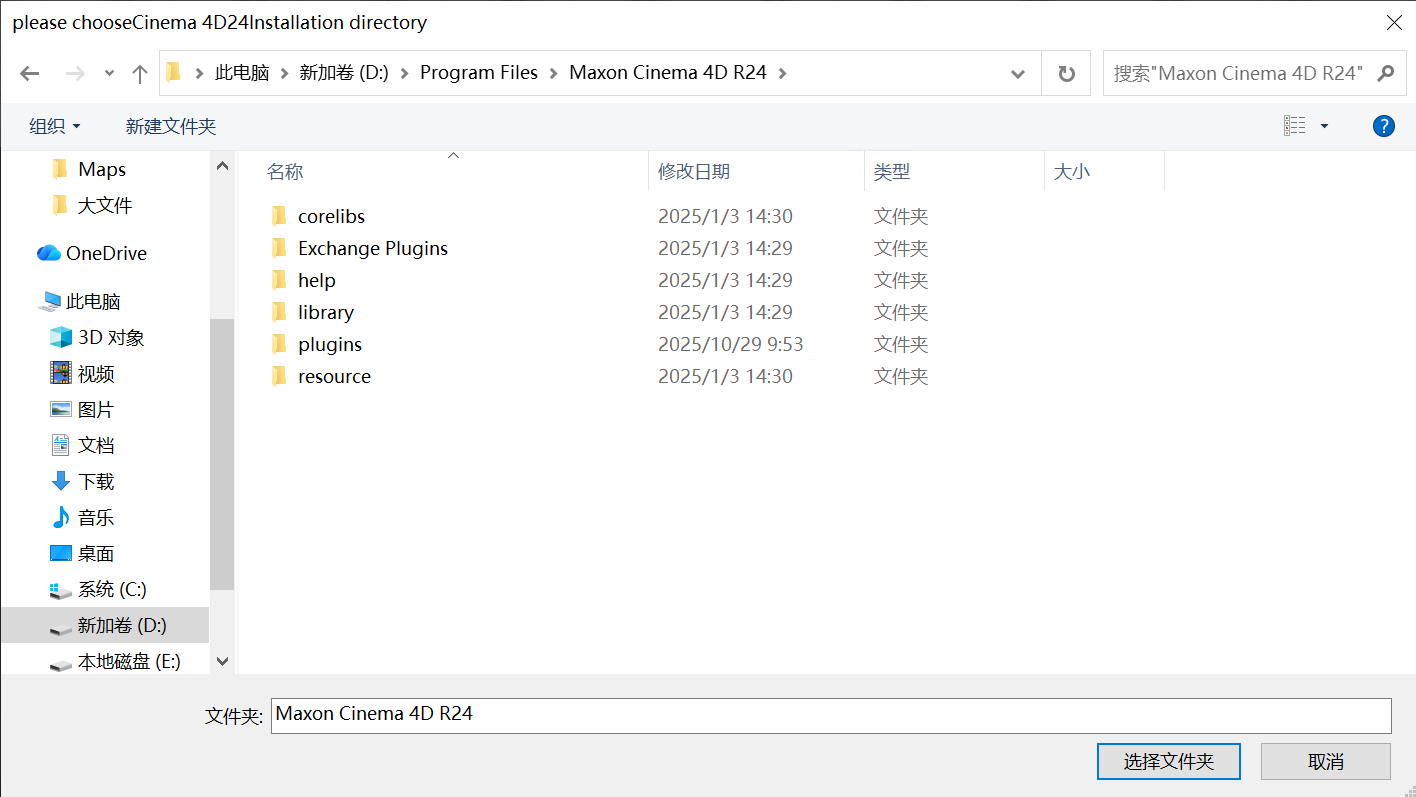Create a folder with 新建文件夹
Viewport: 1416px width, 797px height.
click(x=171, y=126)
